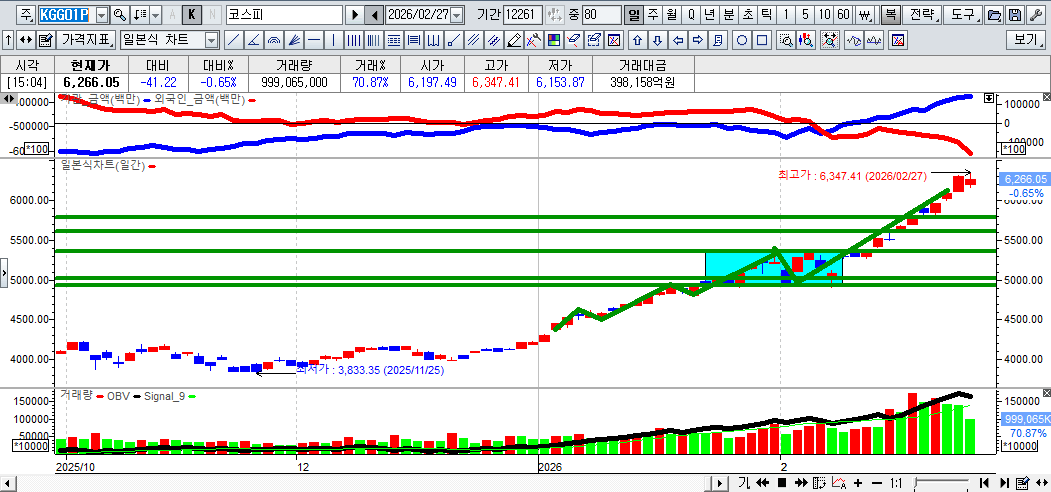Click the zoom slider at chart bottom
This screenshot has width=1051, height=492.
coord(940,483)
